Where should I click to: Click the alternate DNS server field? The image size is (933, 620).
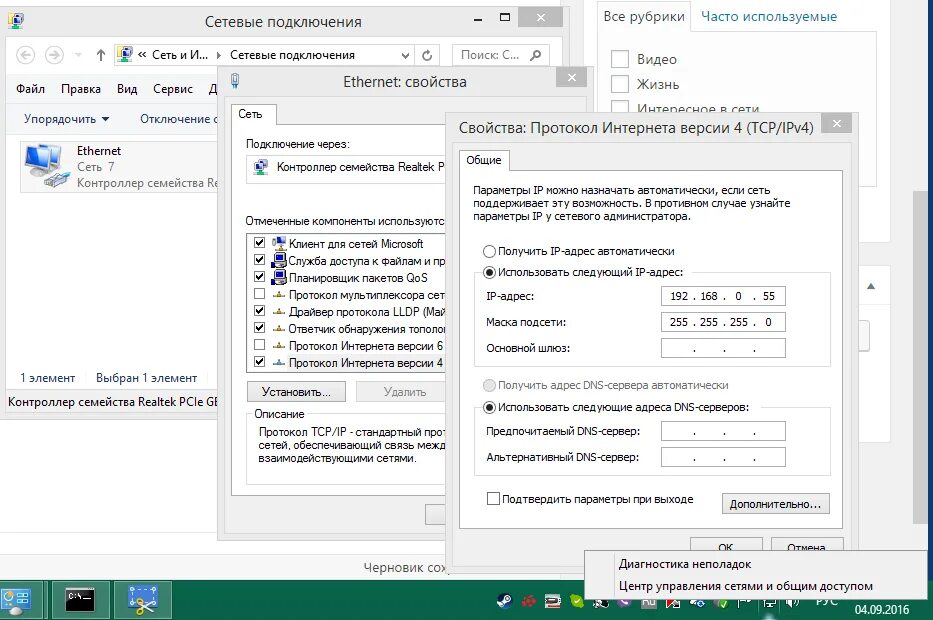723,457
